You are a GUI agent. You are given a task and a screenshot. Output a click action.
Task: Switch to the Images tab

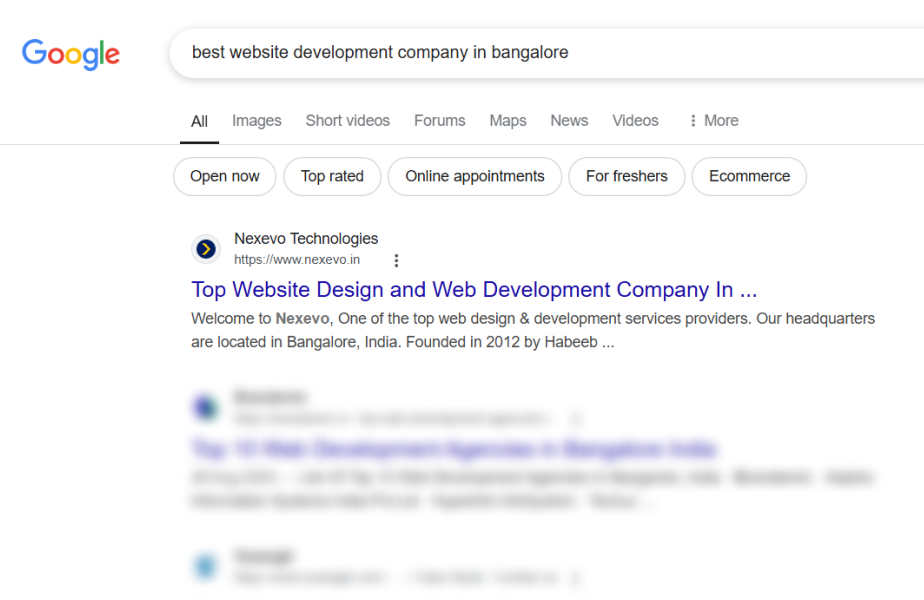pos(257,121)
